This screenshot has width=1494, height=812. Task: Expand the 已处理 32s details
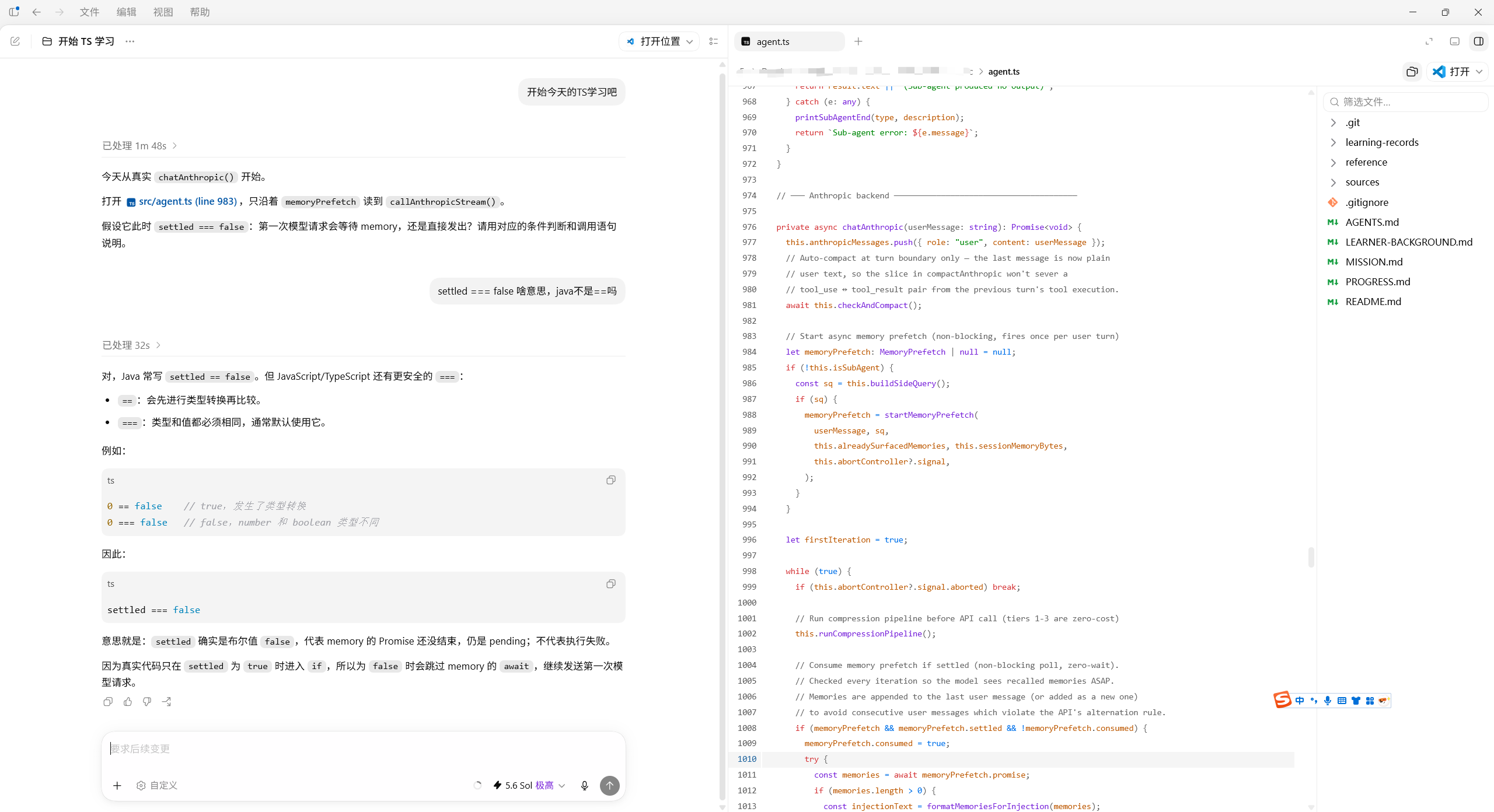click(x=131, y=345)
